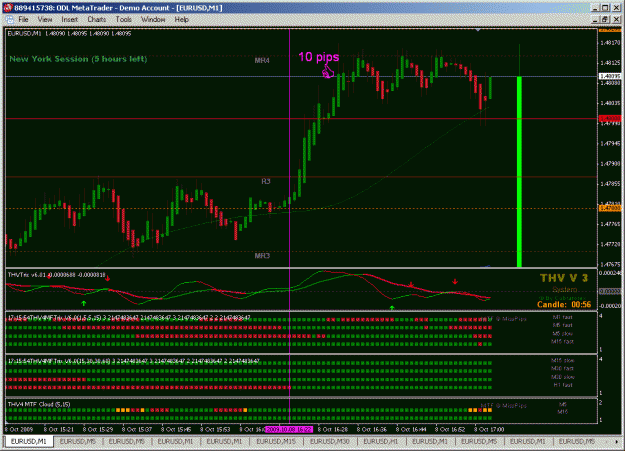The width and height of the screenshot is (625, 451).
Task: Switch to the EURUSD,H1 chart tab
Action: click(x=380, y=441)
